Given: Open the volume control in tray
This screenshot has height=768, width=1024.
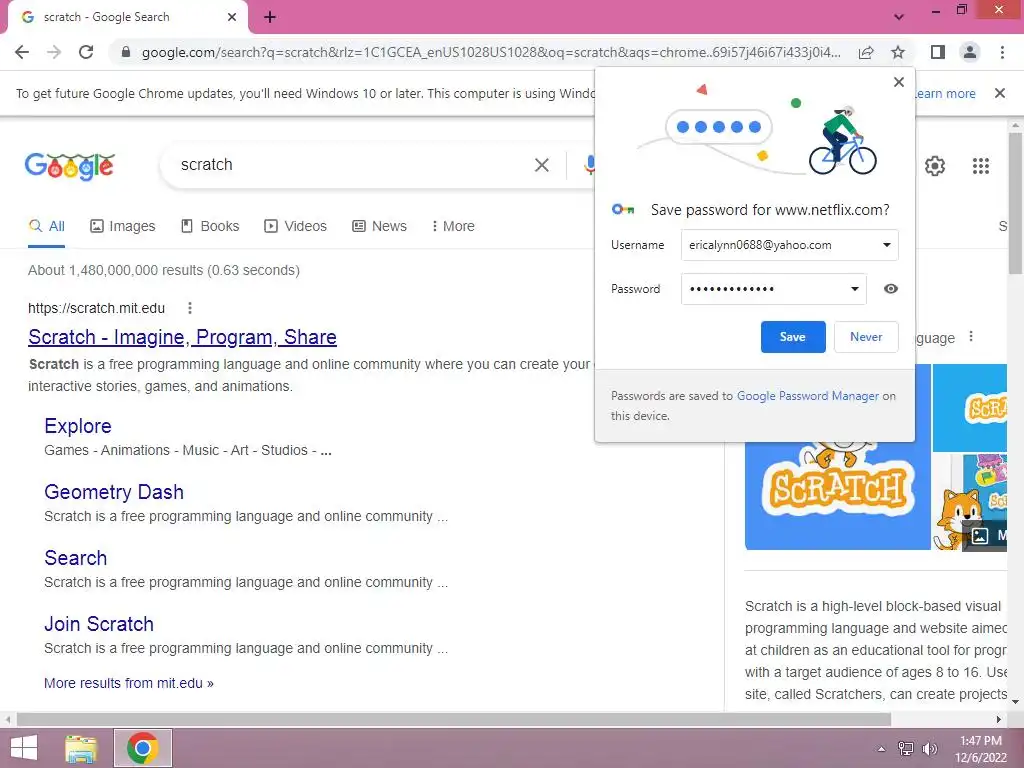Looking at the screenshot, I should [929, 749].
